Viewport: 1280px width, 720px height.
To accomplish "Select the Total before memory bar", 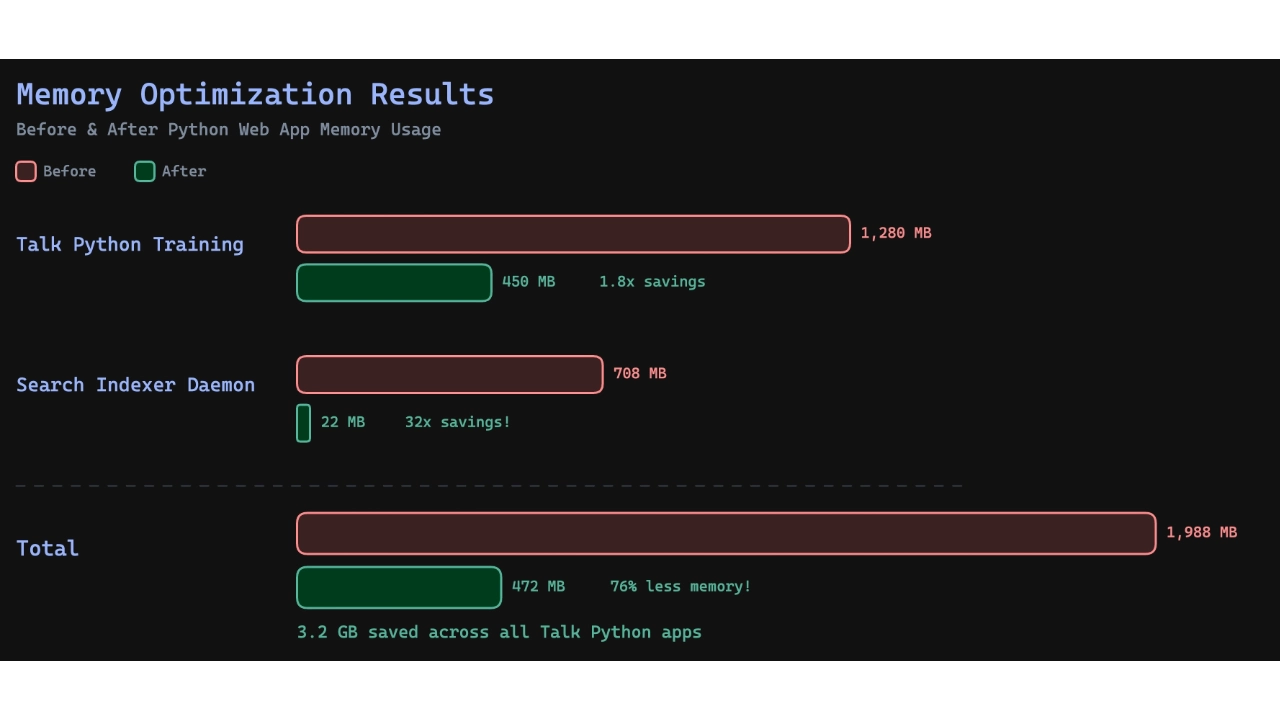I will pos(726,533).
